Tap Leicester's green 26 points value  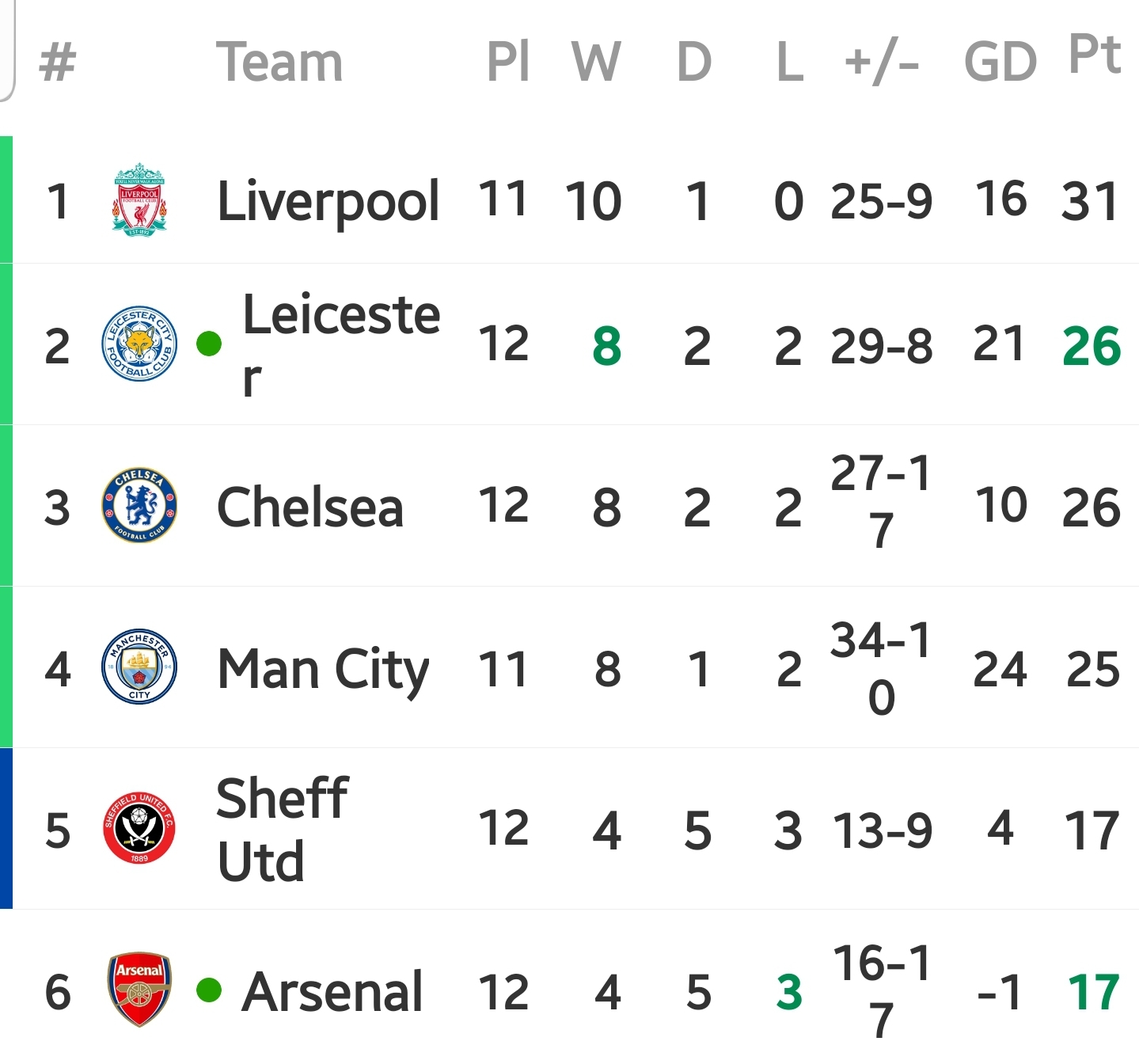pos(1092,347)
